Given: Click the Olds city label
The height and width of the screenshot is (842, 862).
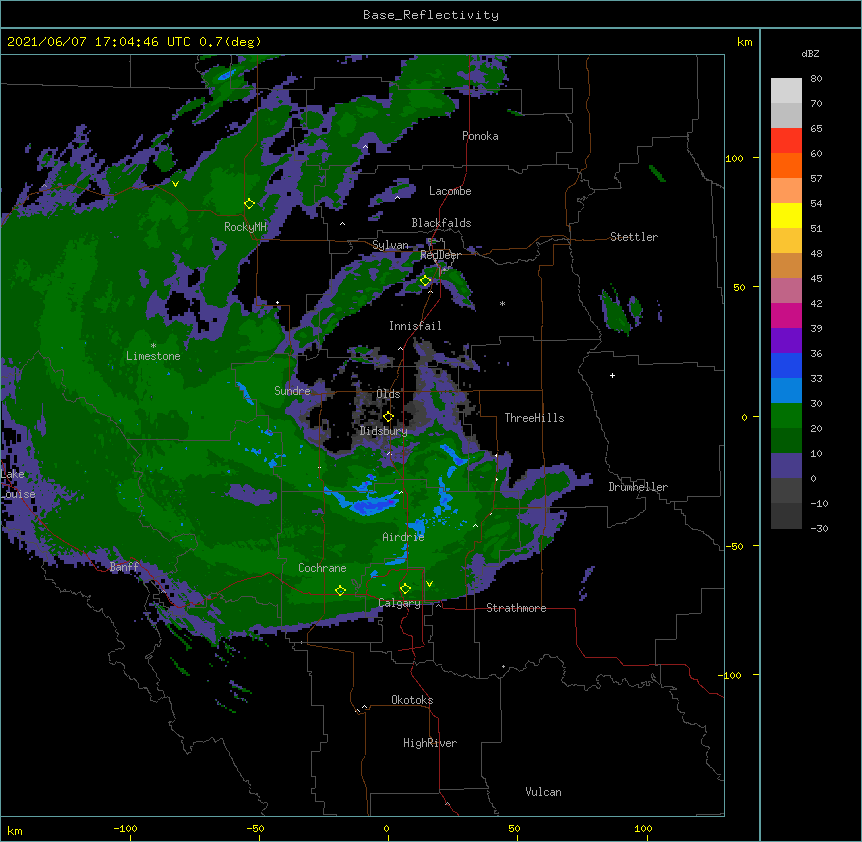Looking at the screenshot, I should point(388,394).
